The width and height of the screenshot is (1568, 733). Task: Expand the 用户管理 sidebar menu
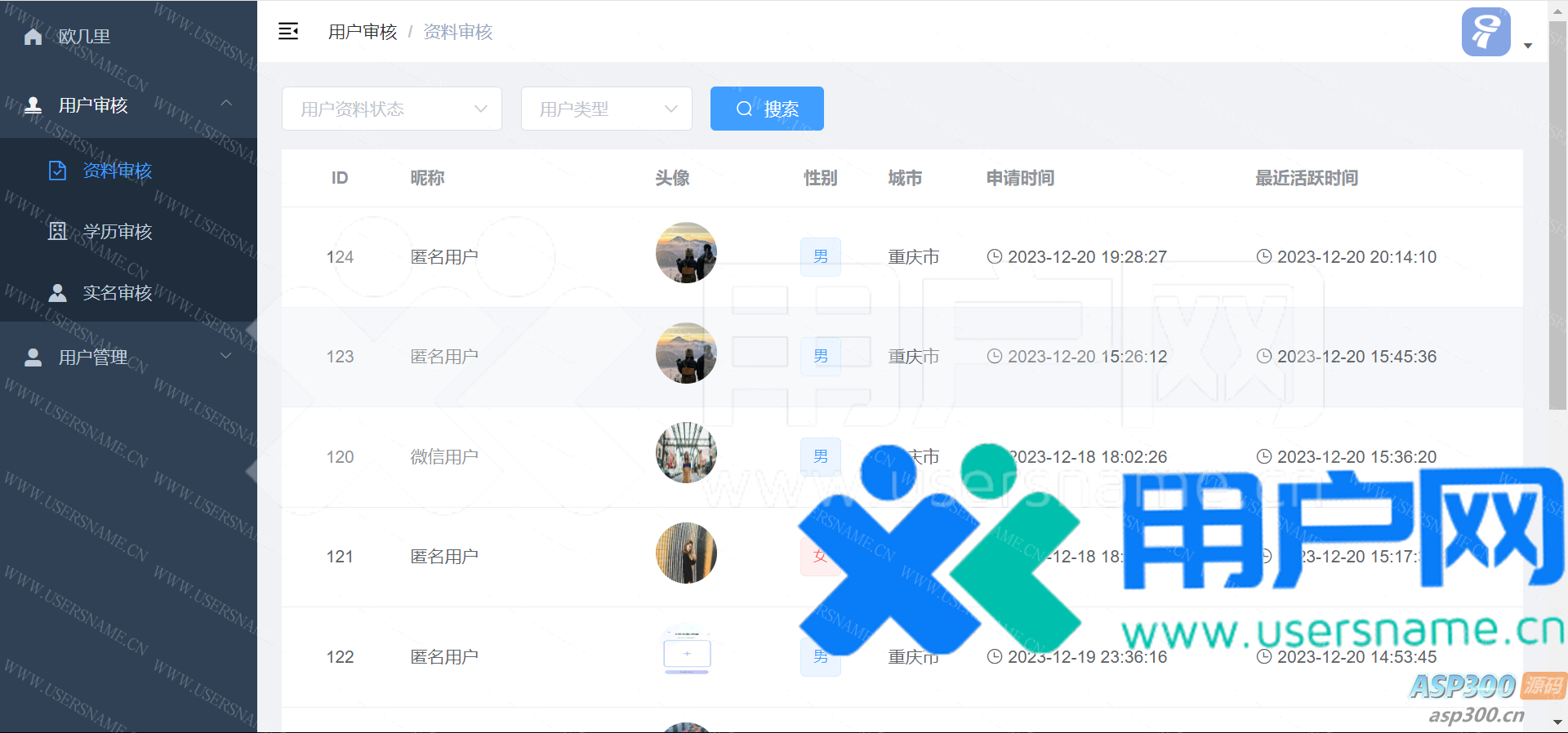pyautogui.click(x=226, y=356)
